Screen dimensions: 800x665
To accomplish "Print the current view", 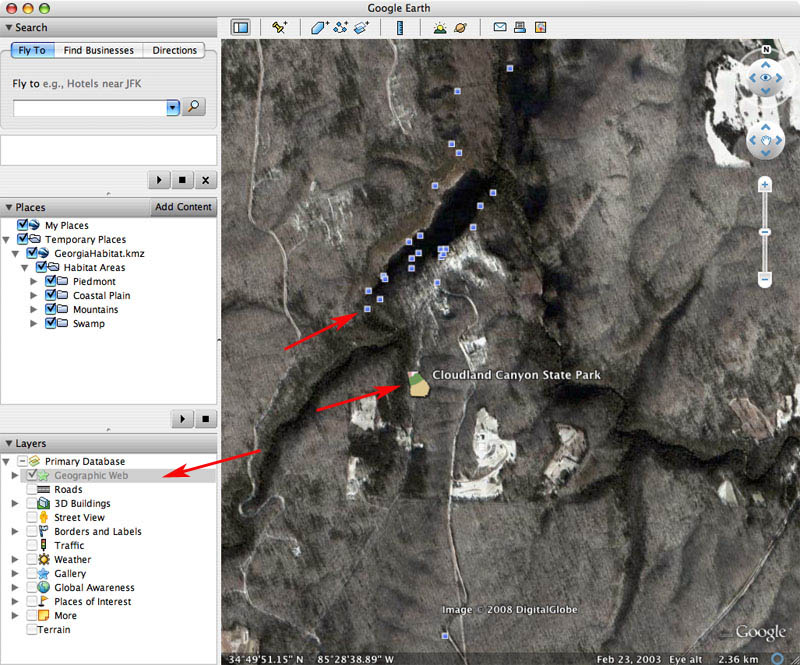I will [520, 27].
